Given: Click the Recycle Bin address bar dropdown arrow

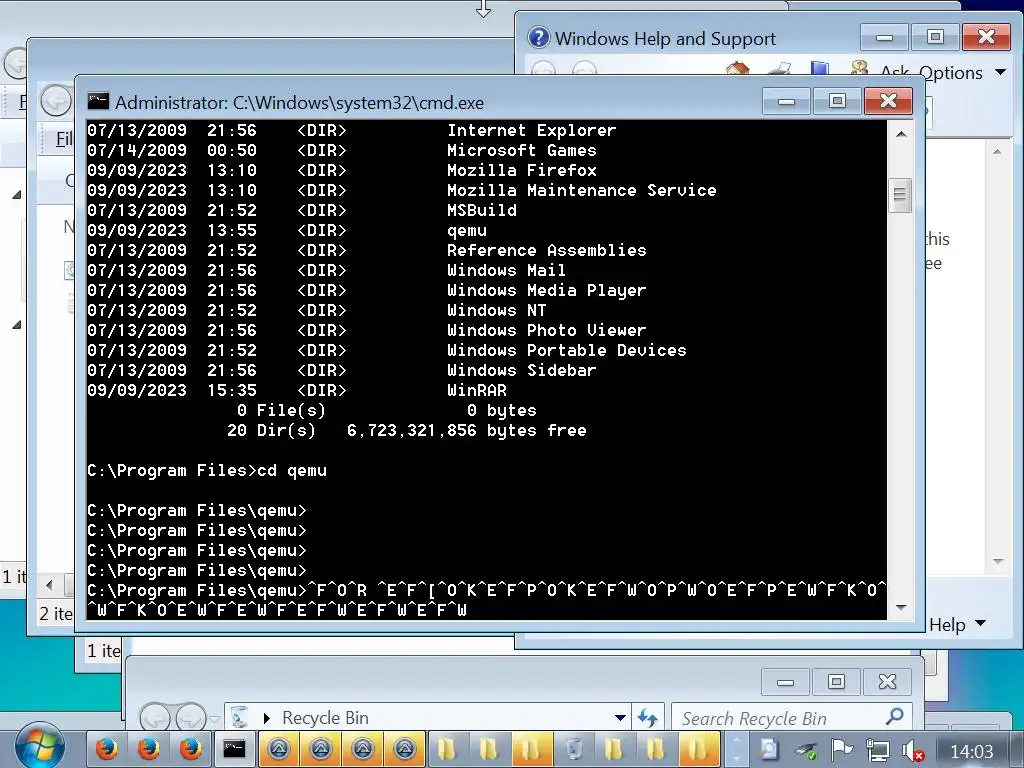Looking at the screenshot, I should pos(620,718).
